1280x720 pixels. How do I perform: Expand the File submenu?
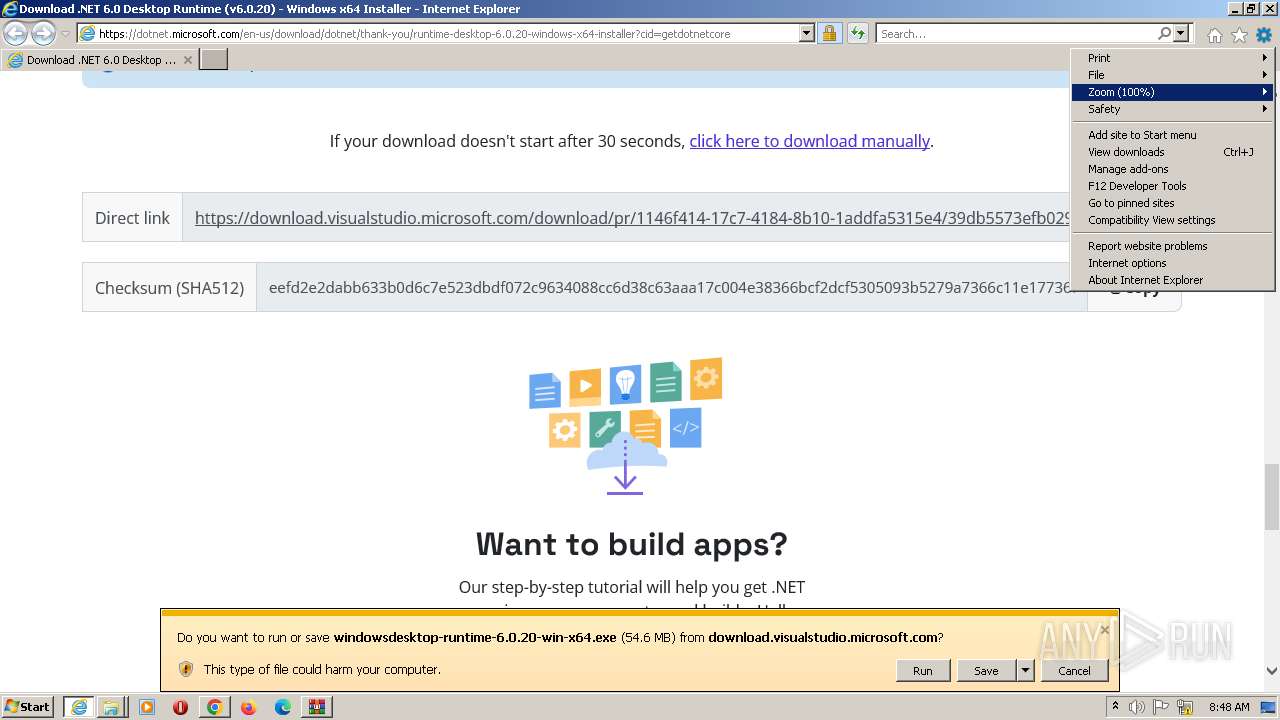click(x=1172, y=75)
